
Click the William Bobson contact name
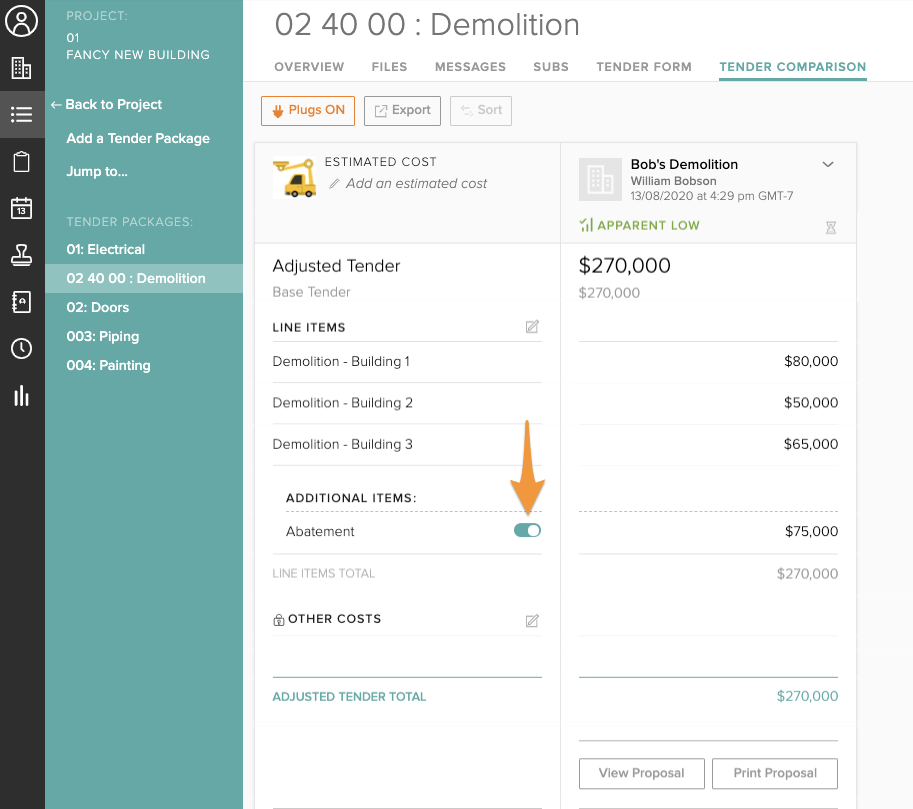pyautogui.click(x=674, y=181)
